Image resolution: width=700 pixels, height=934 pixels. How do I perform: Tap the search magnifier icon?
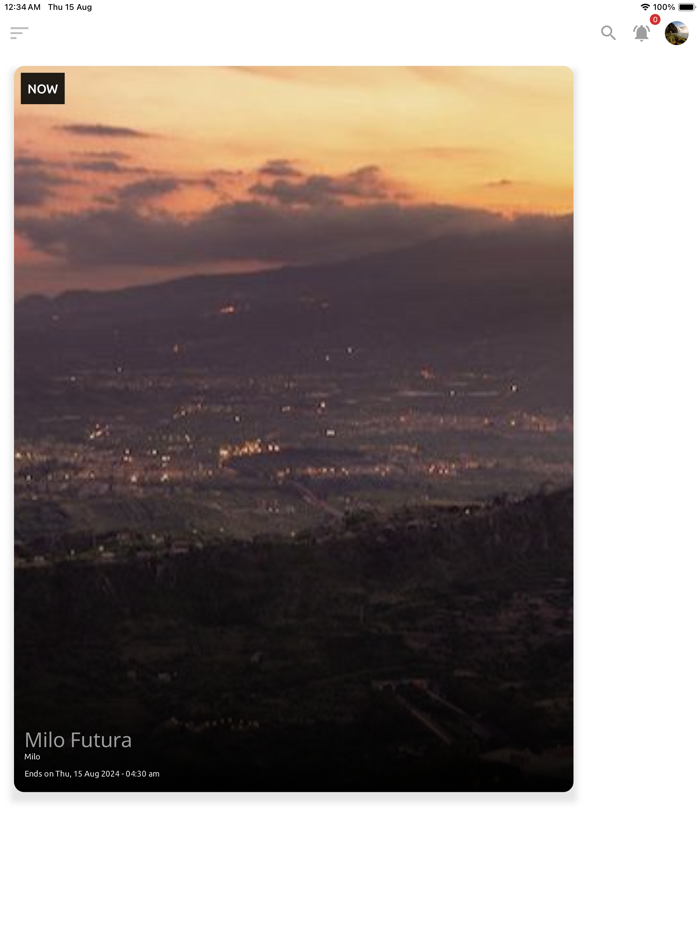pyautogui.click(x=608, y=33)
